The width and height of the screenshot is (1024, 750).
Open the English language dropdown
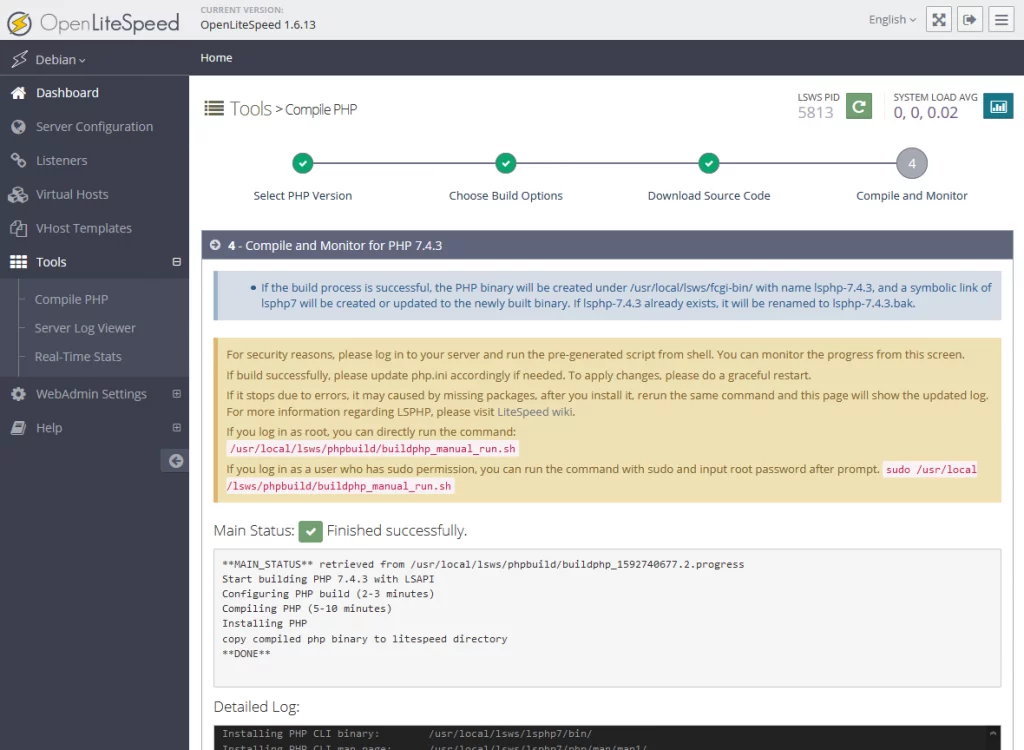point(892,20)
